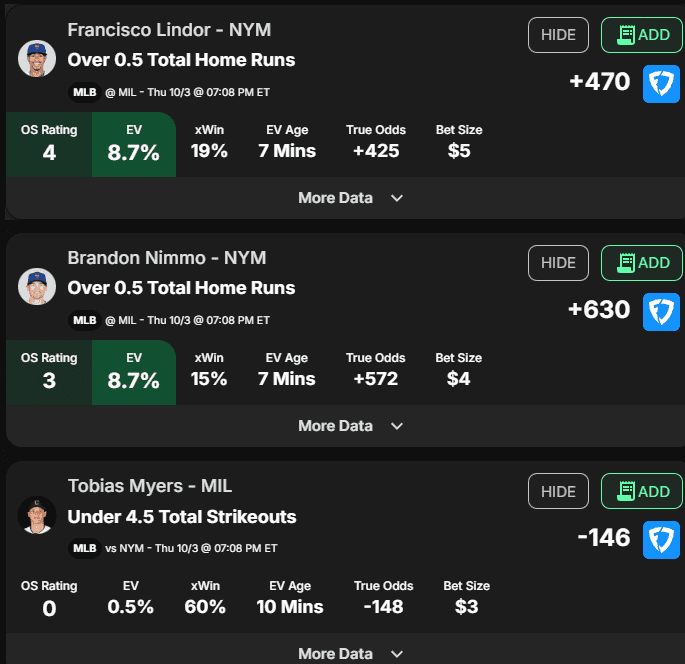Click Tobias Myers player avatar
This screenshot has width=685, height=664.
(x=37, y=515)
